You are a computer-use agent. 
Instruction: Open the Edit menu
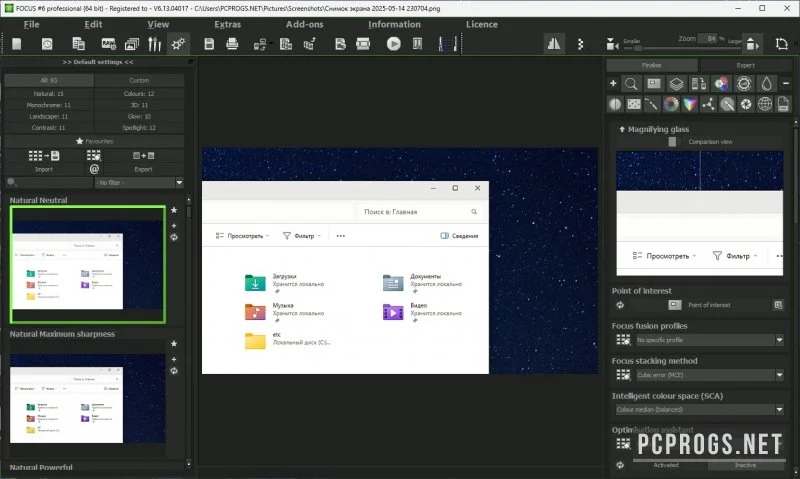[x=93, y=24]
